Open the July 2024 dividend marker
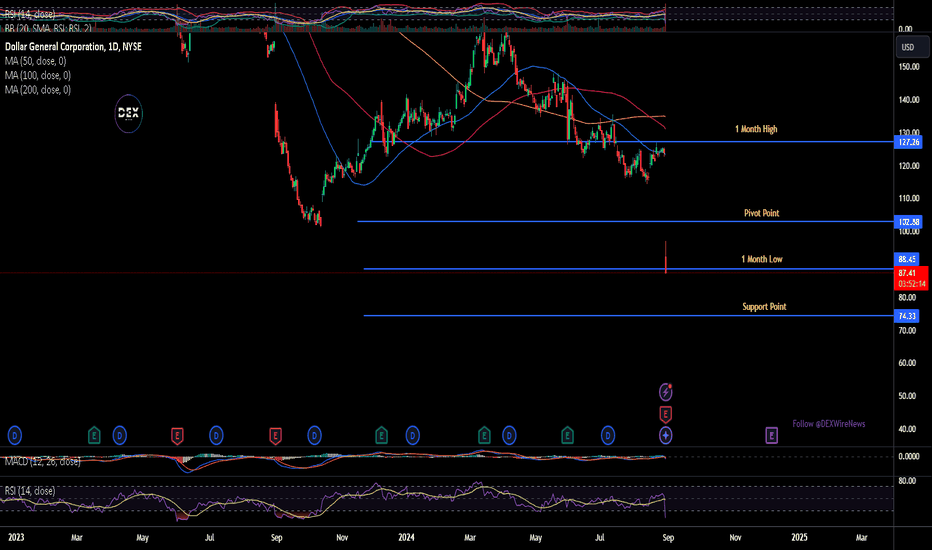The width and height of the screenshot is (932, 550). (x=607, y=436)
